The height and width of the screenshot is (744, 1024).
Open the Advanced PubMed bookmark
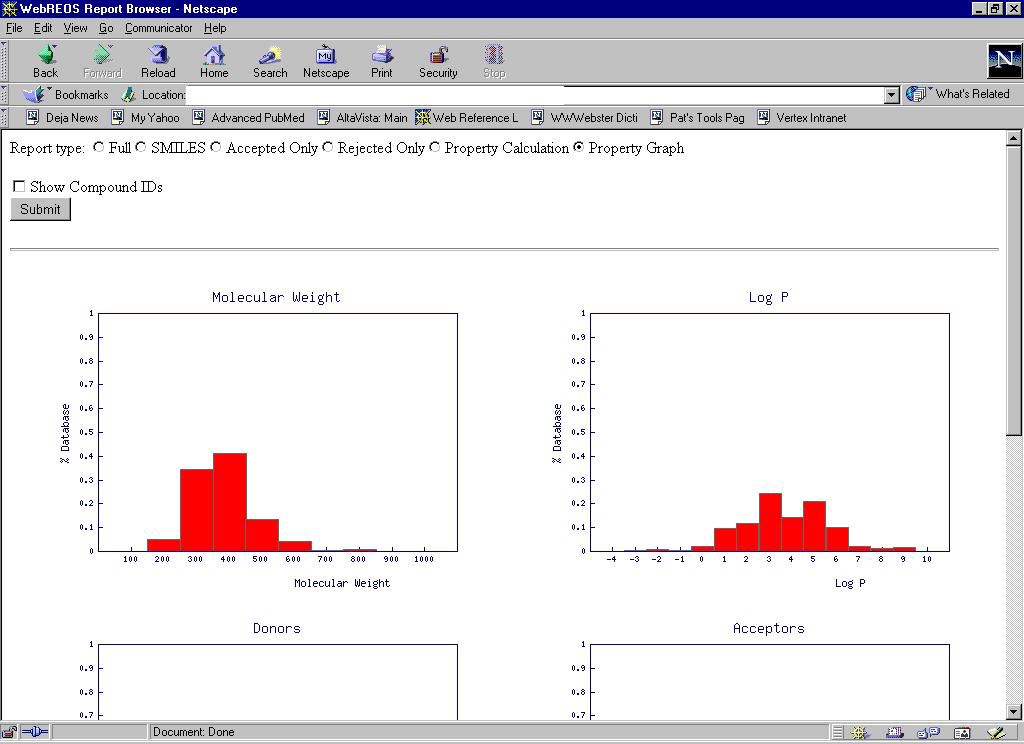[x=249, y=118]
